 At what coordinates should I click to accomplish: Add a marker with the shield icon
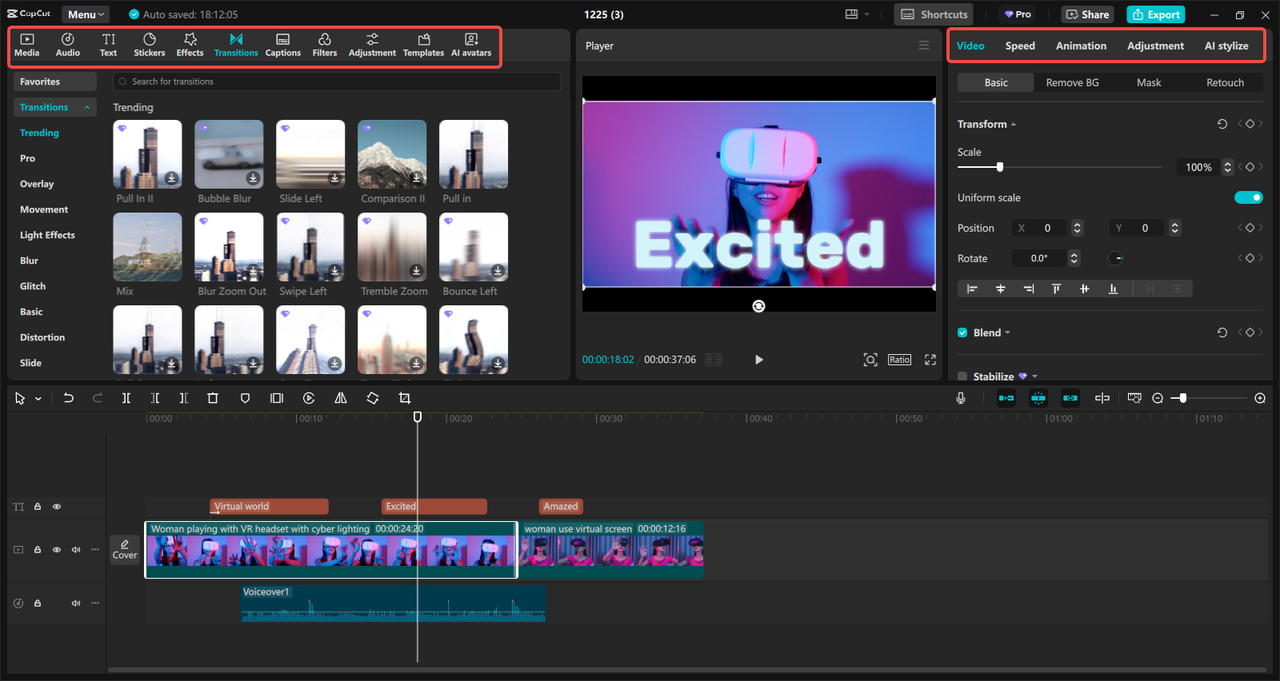pos(245,398)
